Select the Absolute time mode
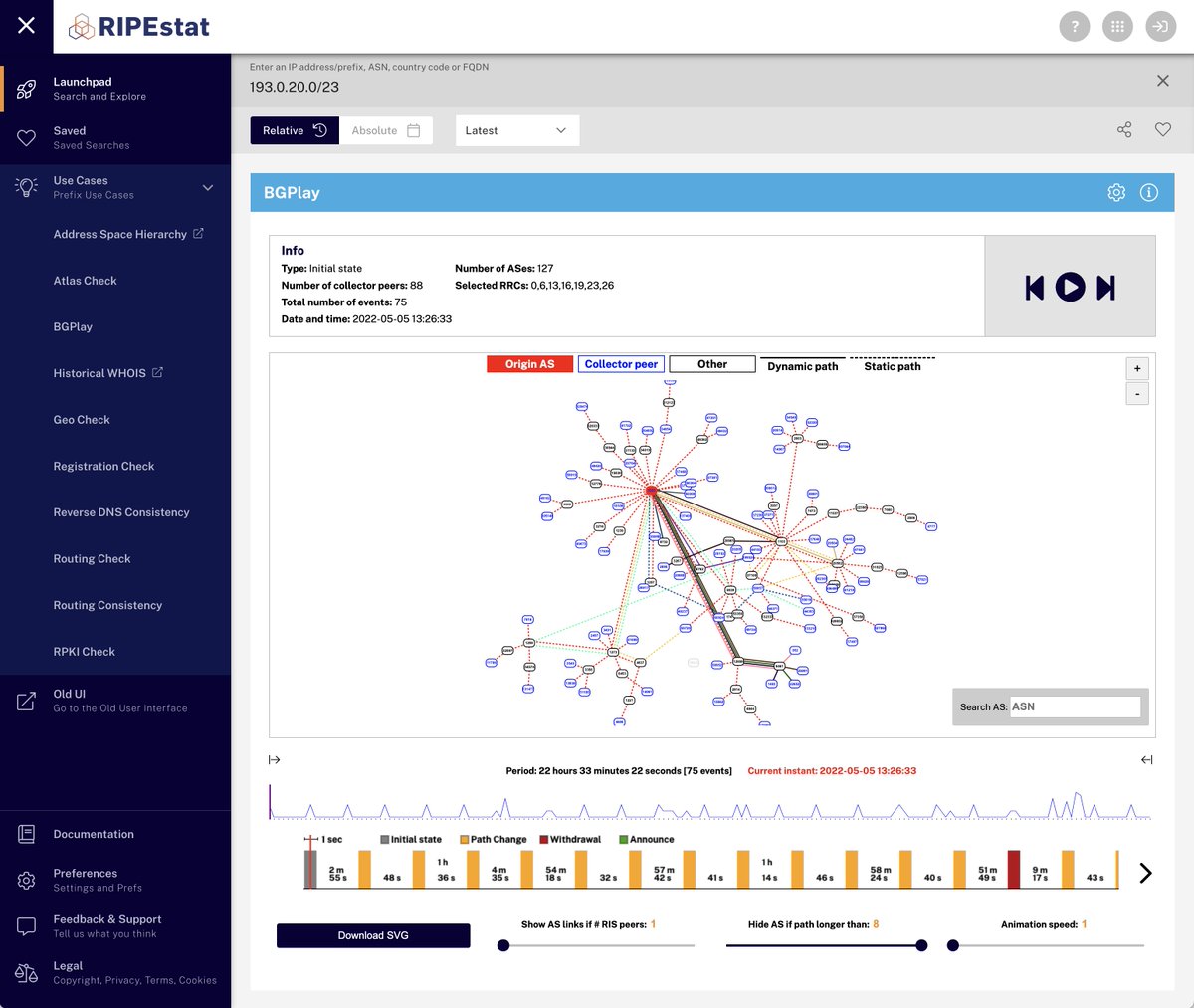This screenshot has width=1194, height=1008. click(386, 130)
